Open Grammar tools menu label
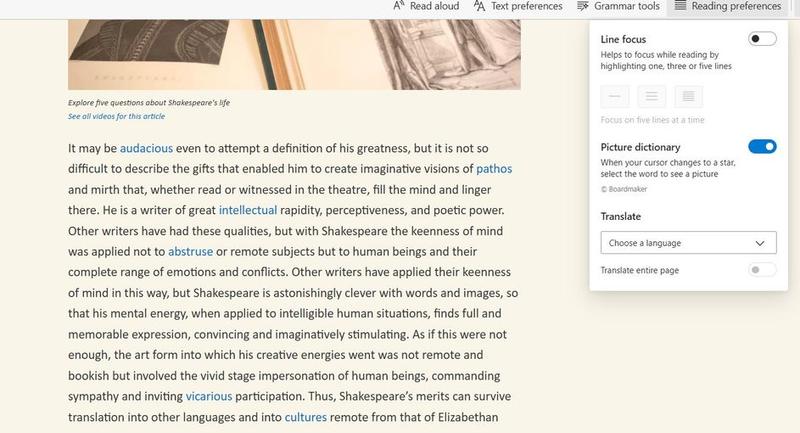 tap(627, 6)
